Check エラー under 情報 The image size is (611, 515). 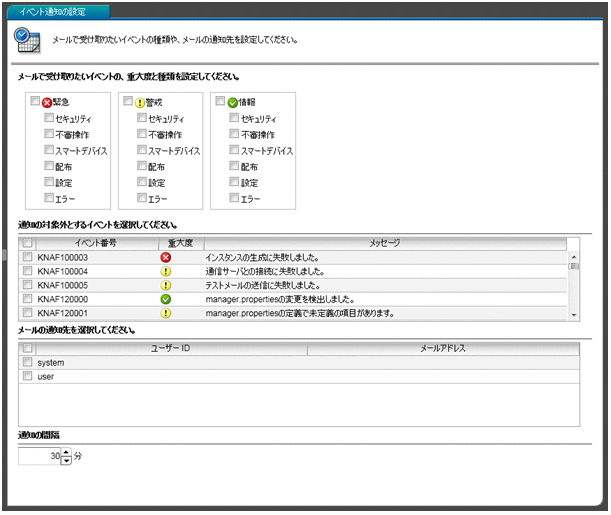234,198
